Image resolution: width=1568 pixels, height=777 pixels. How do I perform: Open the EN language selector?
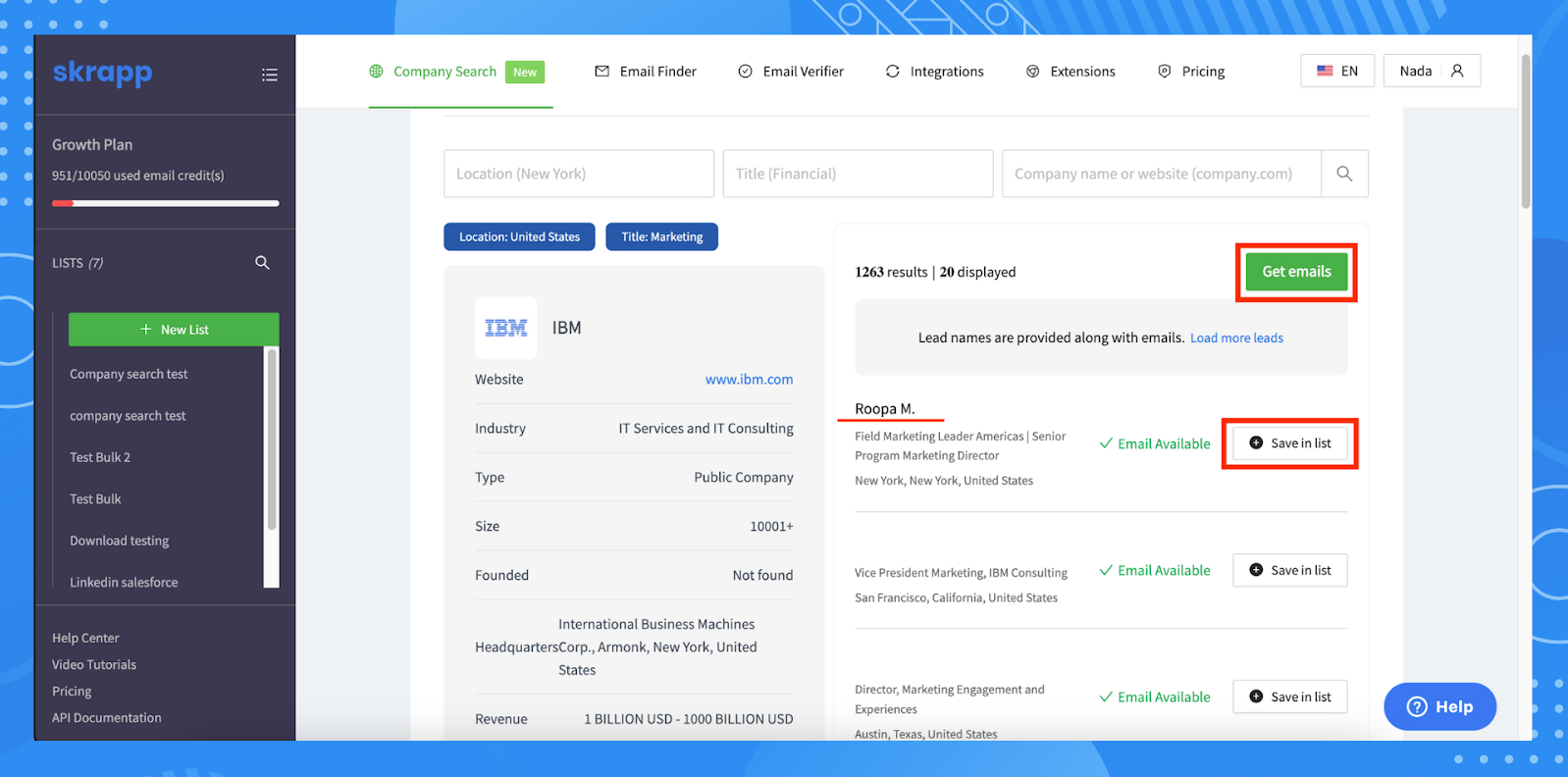point(1337,71)
